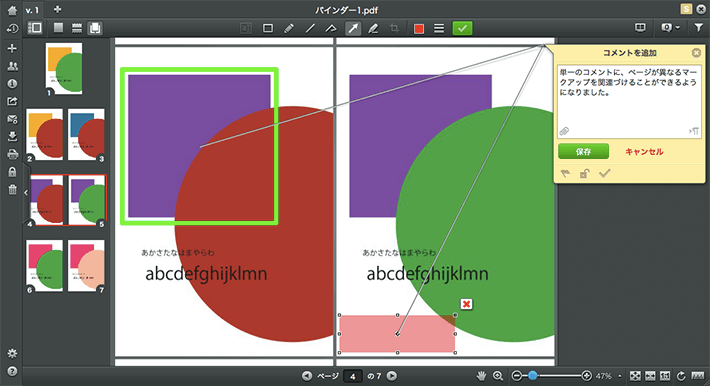
Task: Click the キャンセル link
Action: point(644,152)
